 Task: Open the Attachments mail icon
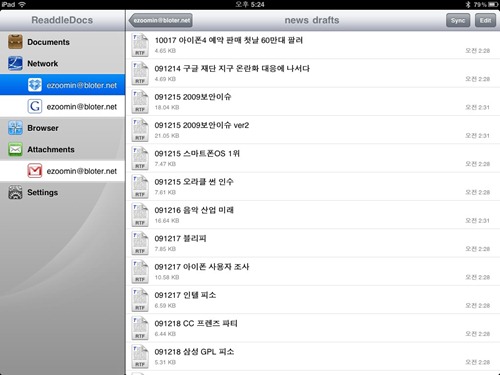pyautogui.click(x=15, y=149)
